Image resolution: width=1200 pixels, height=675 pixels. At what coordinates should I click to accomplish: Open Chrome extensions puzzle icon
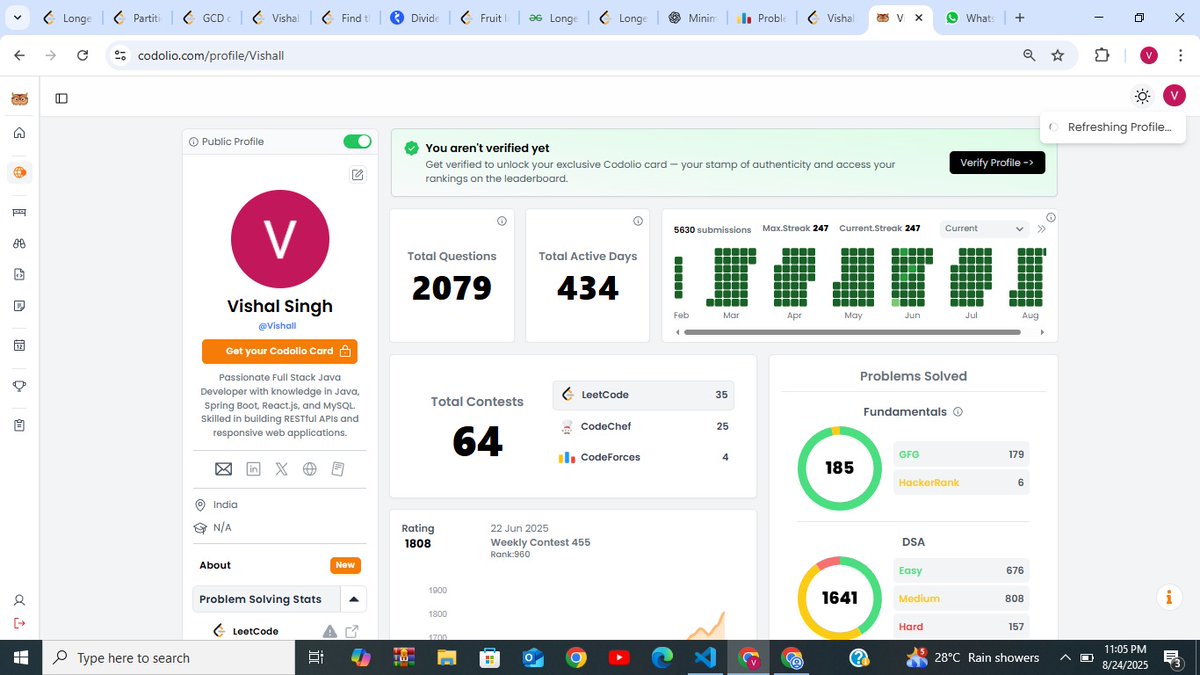[x=1102, y=55]
